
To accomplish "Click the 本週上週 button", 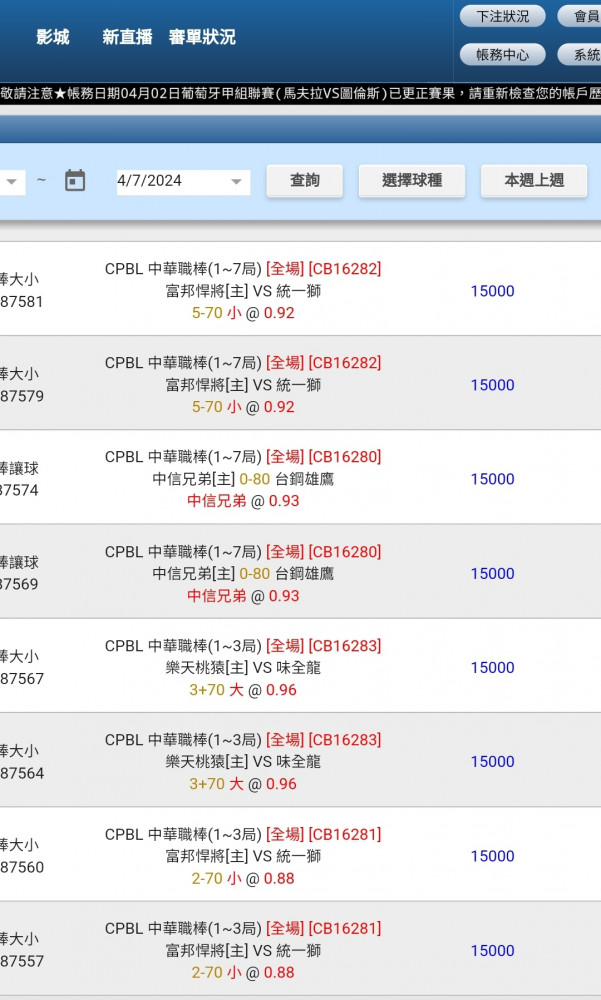I will pyautogui.click(x=533, y=180).
